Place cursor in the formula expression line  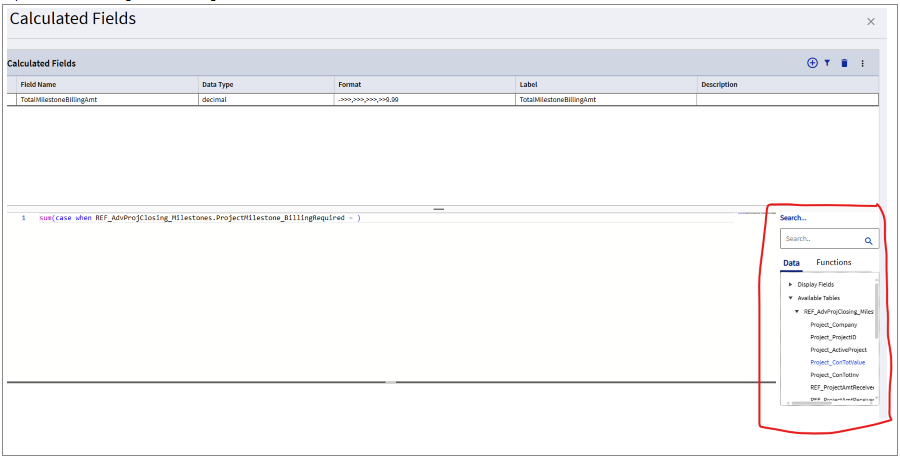tap(200, 218)
